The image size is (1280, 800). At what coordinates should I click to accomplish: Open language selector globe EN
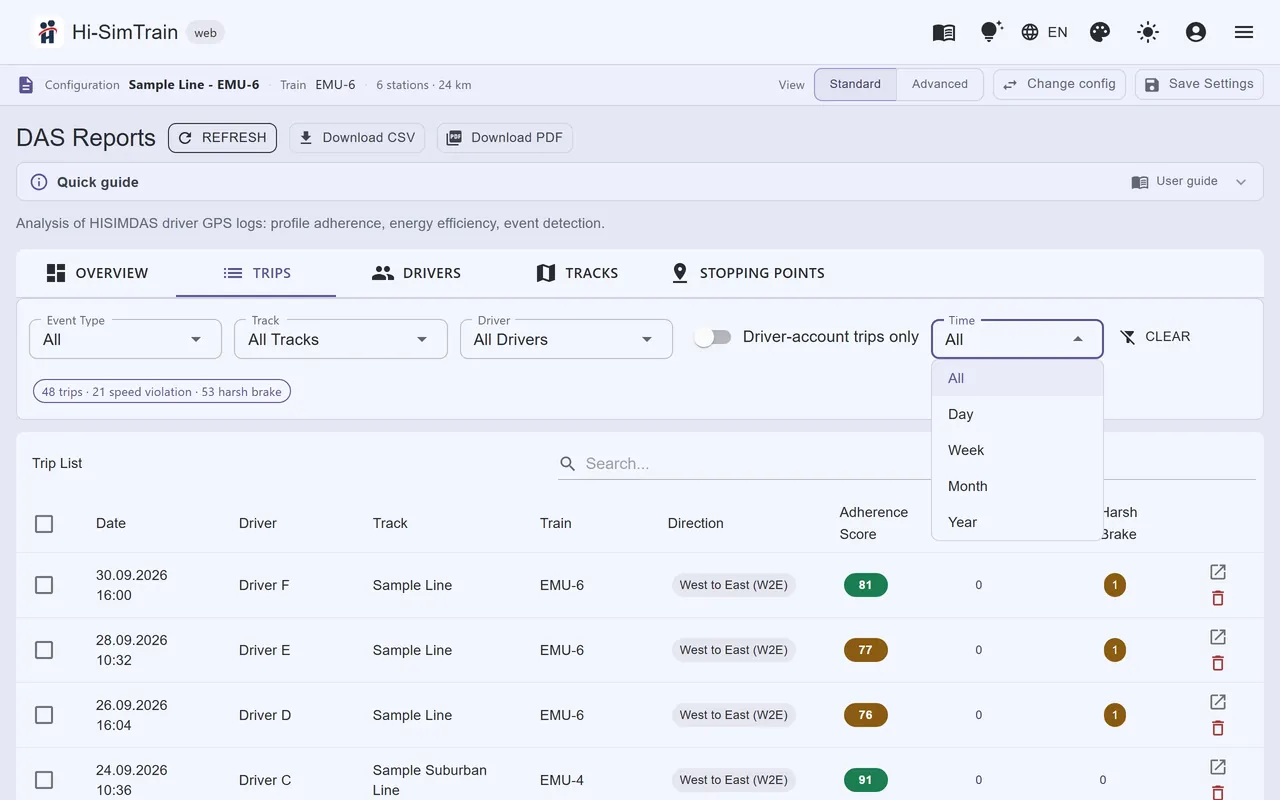tap(1044, 32)
